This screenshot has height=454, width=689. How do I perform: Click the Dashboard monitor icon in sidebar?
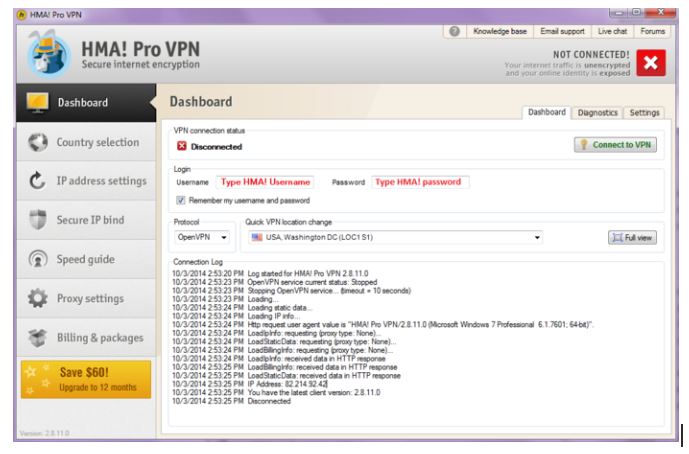pyautogui.click(x=37, y=102)
